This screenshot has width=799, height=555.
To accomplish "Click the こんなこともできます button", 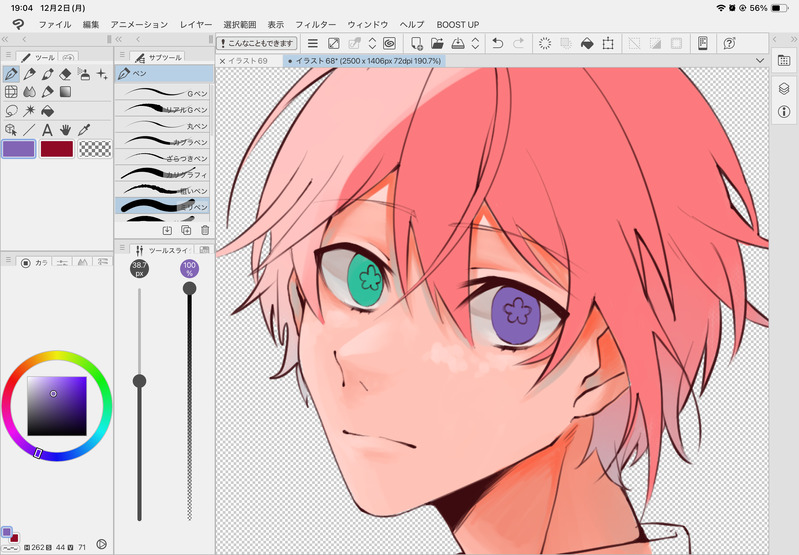I will [x=257, y=43].
